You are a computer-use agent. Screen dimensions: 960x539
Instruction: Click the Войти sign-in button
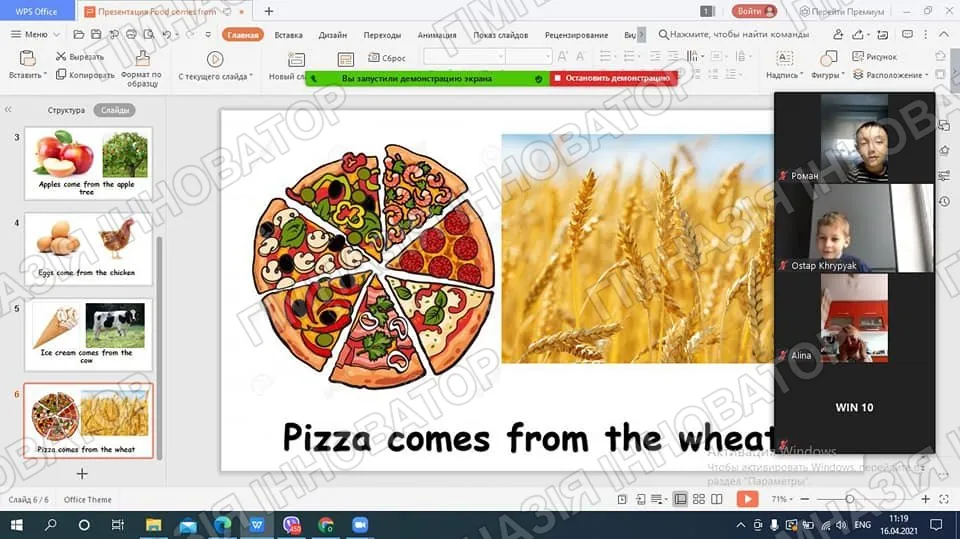[754, 11]
